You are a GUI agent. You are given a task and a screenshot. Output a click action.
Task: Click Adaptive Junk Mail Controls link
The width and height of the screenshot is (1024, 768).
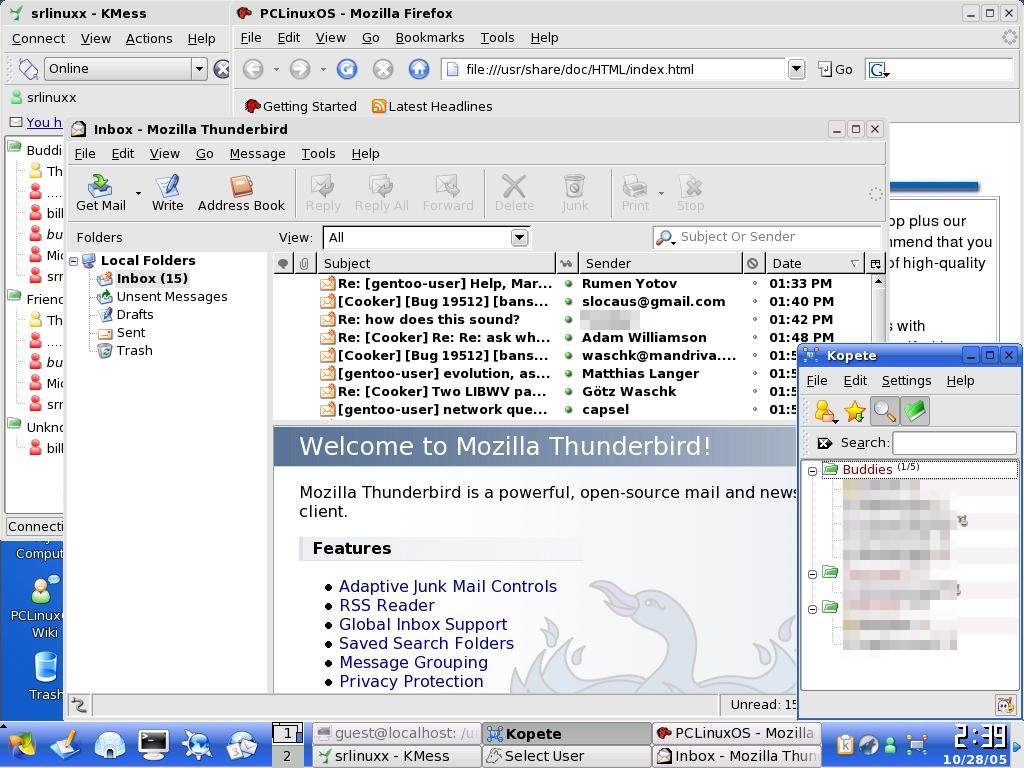point(447,586)
